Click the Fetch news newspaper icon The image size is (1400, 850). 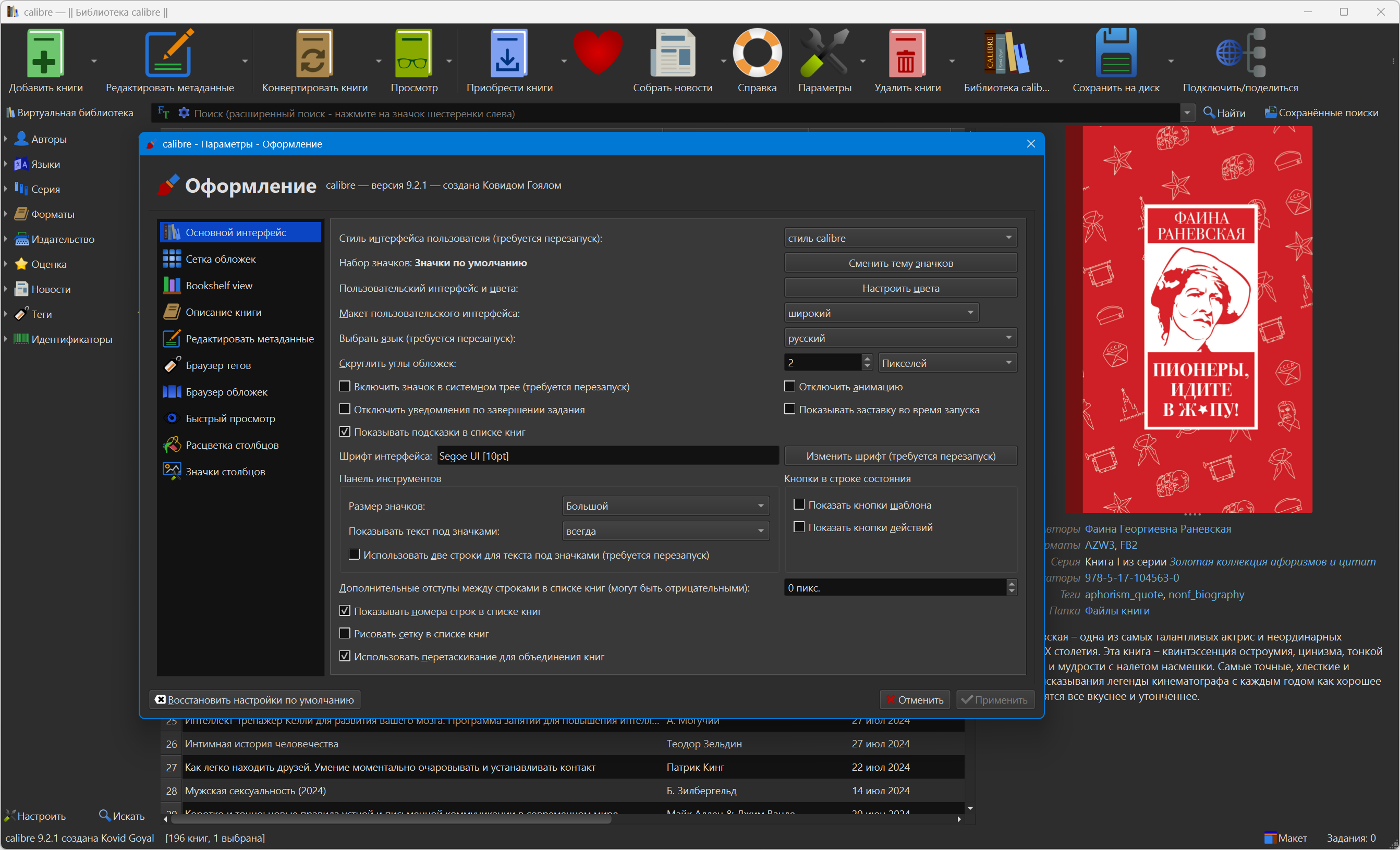pyautogui.click(x=672, y=53)
